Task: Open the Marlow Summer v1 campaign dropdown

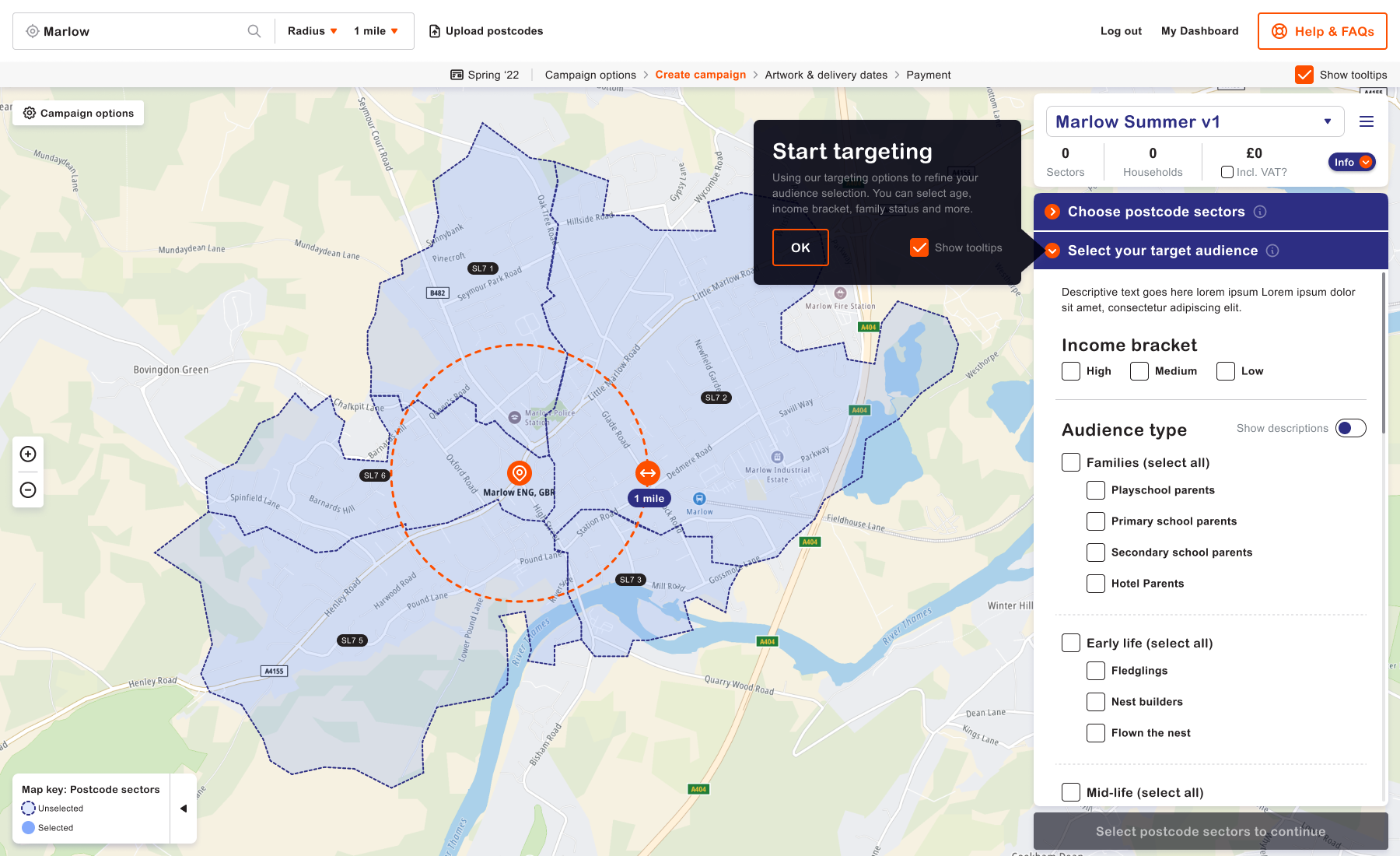Action: click(1195, 121)
